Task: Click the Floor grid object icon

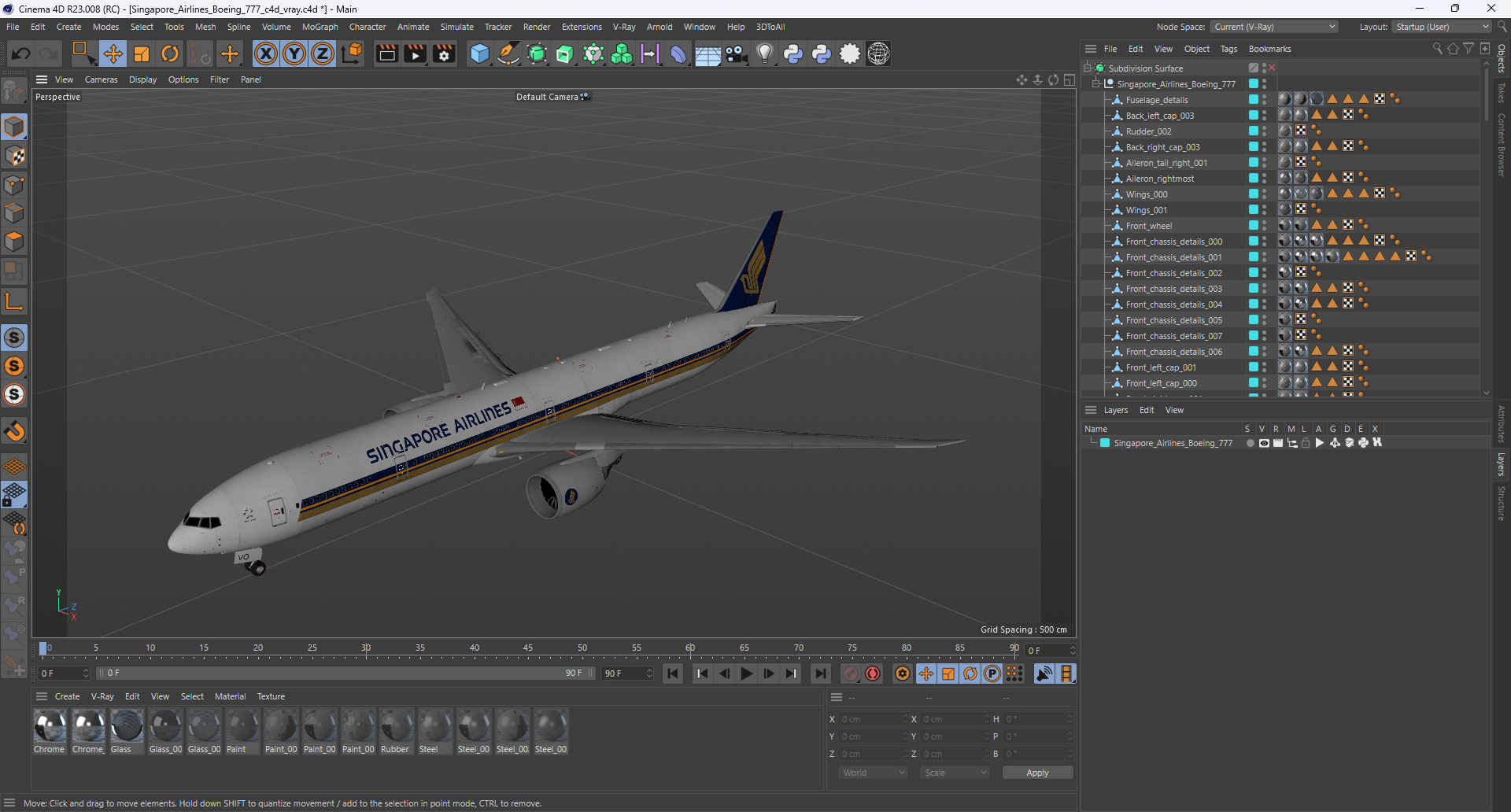Action: [x=707, y=54]
